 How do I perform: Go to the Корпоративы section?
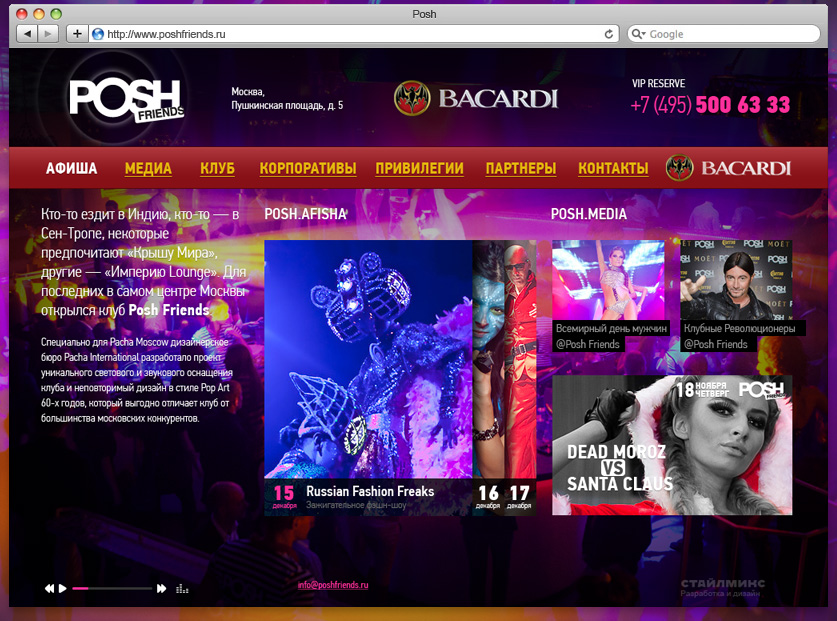307,168
